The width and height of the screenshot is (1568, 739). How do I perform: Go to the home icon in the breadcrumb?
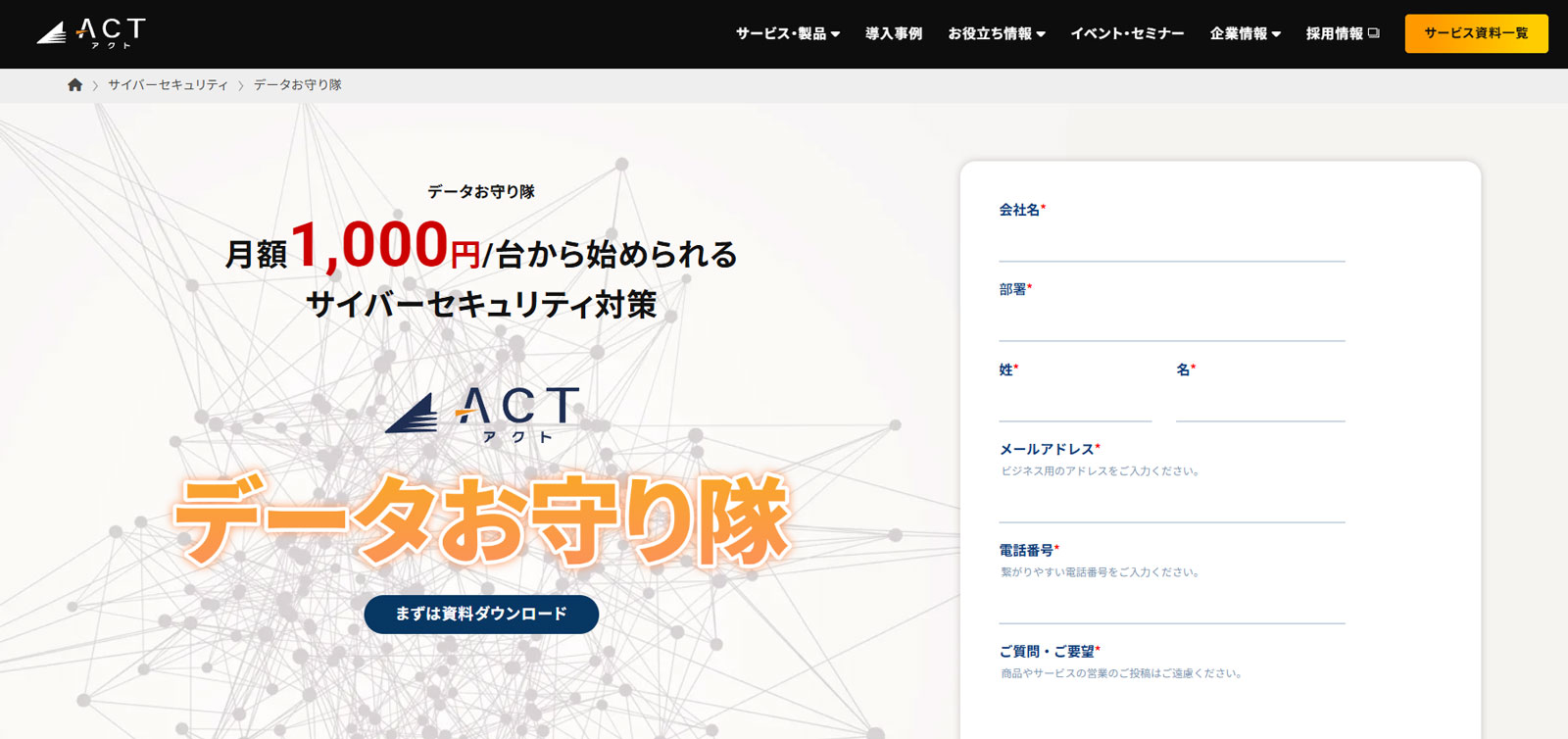pyautogui.click(x=74, y=85)
